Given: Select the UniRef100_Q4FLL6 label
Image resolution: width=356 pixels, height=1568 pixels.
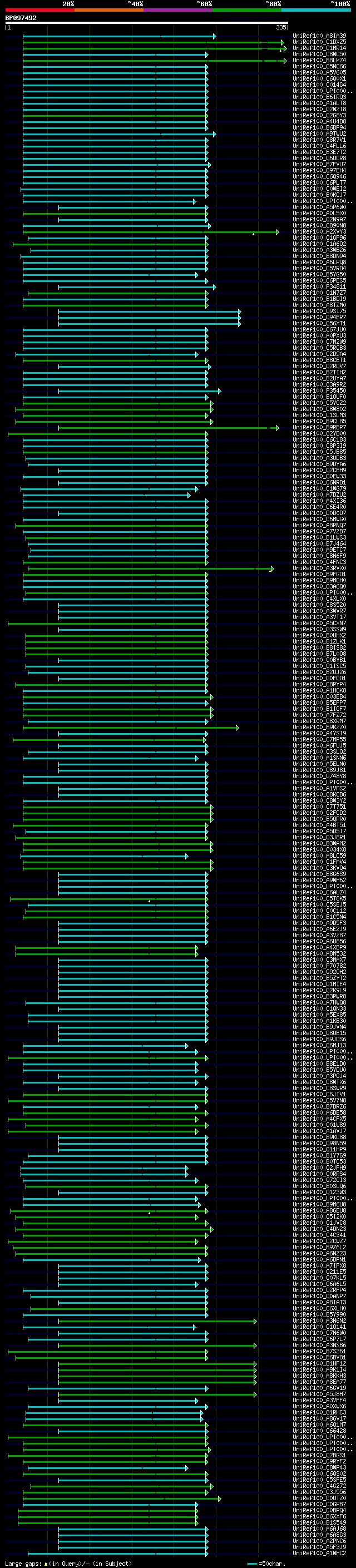Looking at the screenshot, I should [319, 146].
